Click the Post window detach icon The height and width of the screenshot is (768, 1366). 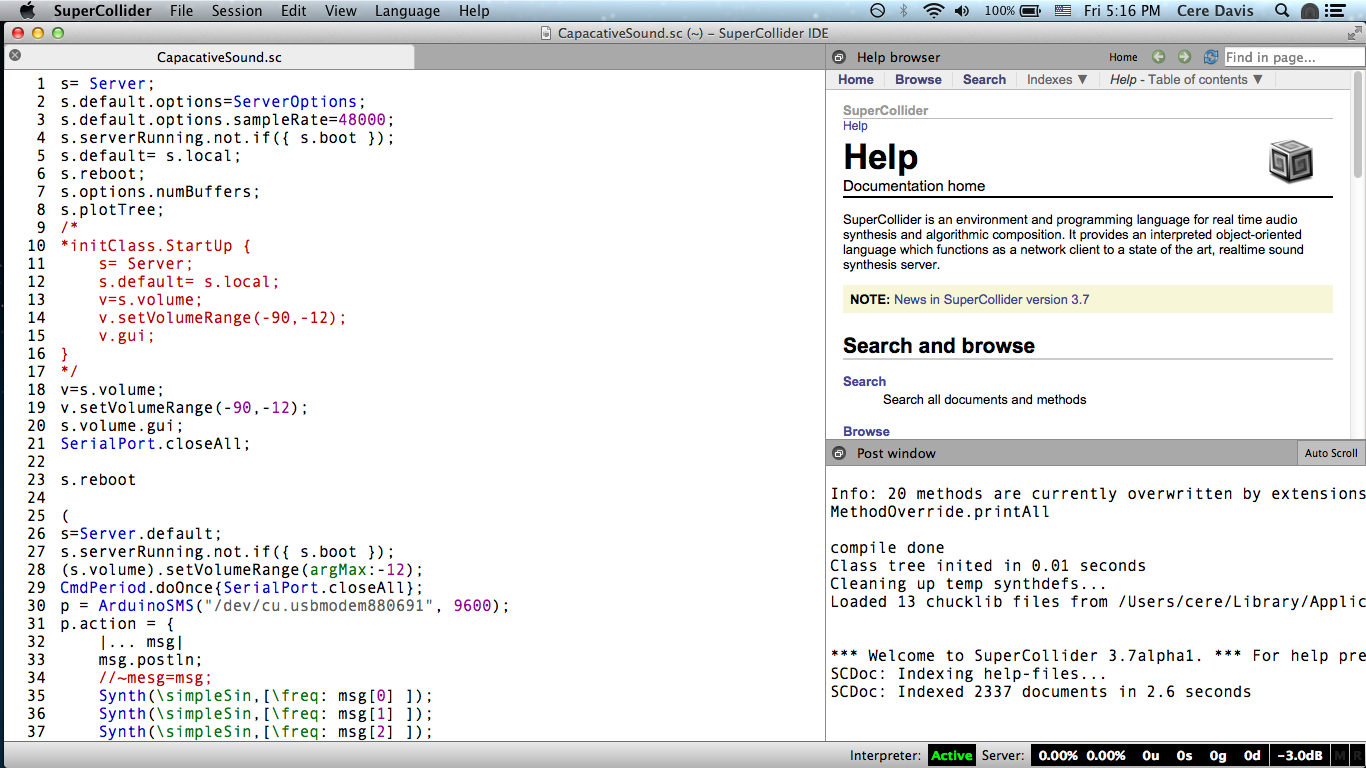tap(838, 453)
